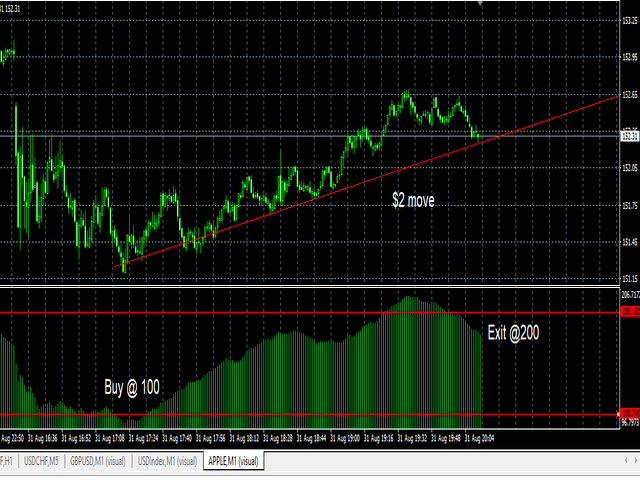Click the "31 Aug 17:56" time label
Viewport: 640px width, 480px height.
[211, 439]
